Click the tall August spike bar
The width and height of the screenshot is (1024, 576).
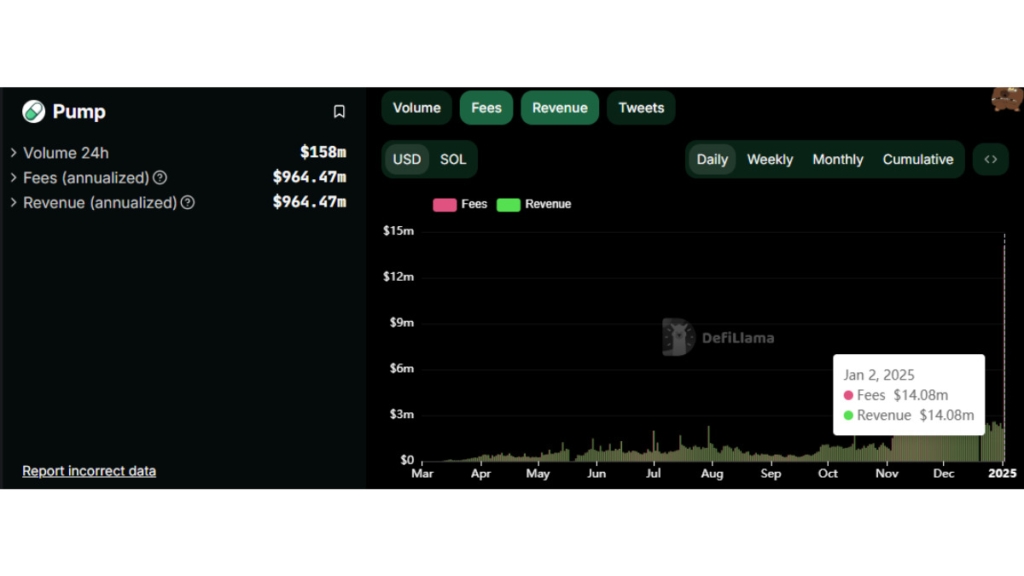coord(709,443)
